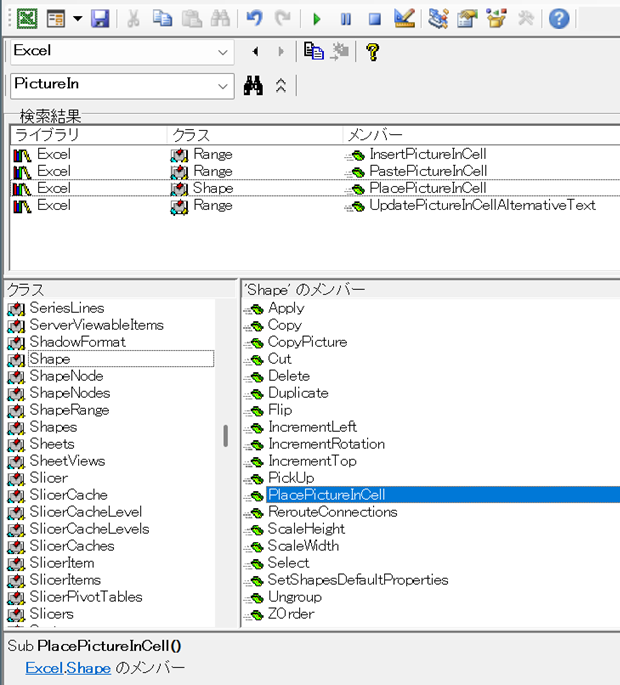
Task: Pause execution with the Break icon
Action: [x=346, y=19]
